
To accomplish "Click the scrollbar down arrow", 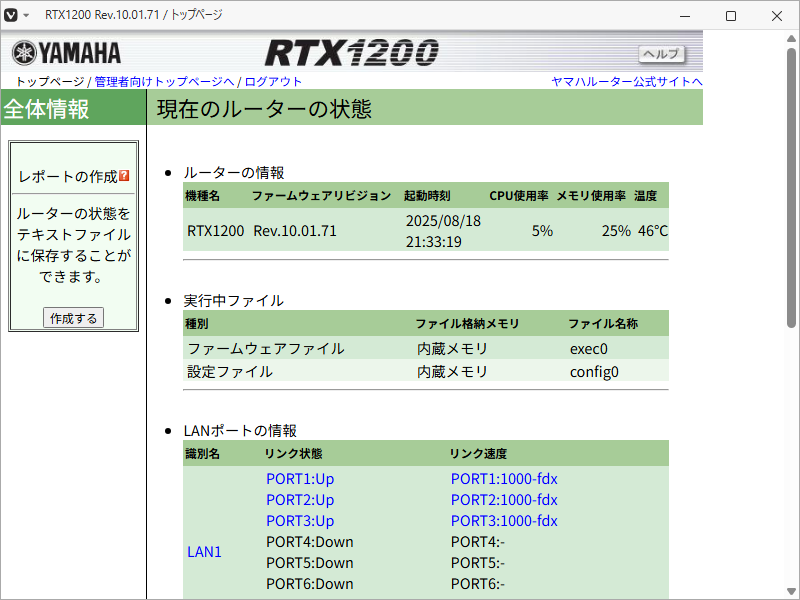I will tap(791, 591).
